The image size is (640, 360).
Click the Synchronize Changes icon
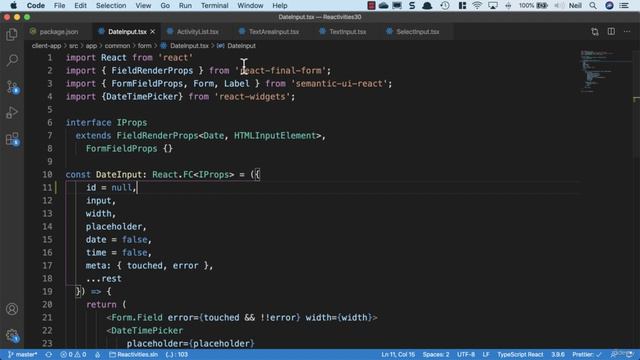point(49,354)
